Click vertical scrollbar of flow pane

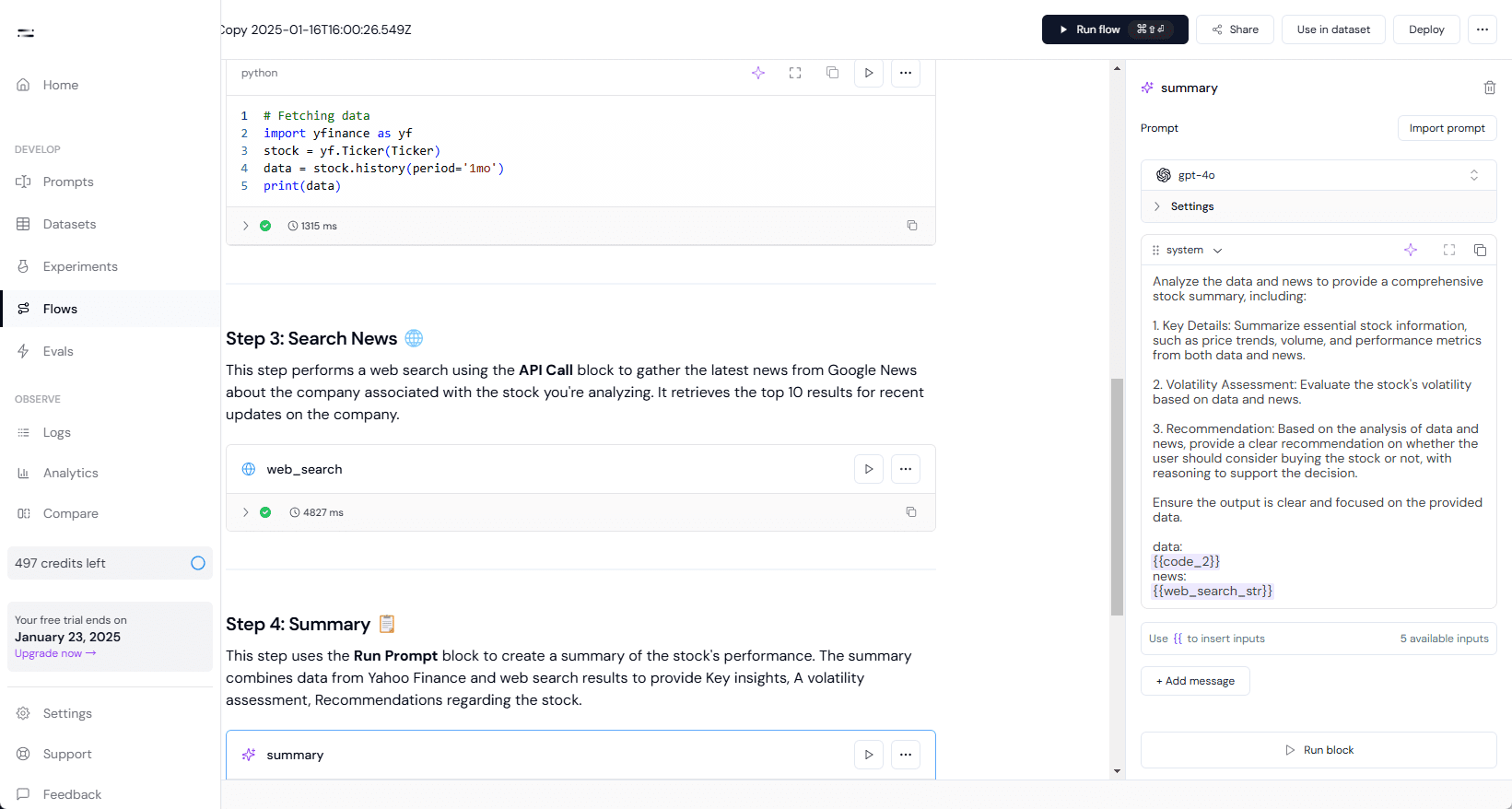[x=1117, y=497]
